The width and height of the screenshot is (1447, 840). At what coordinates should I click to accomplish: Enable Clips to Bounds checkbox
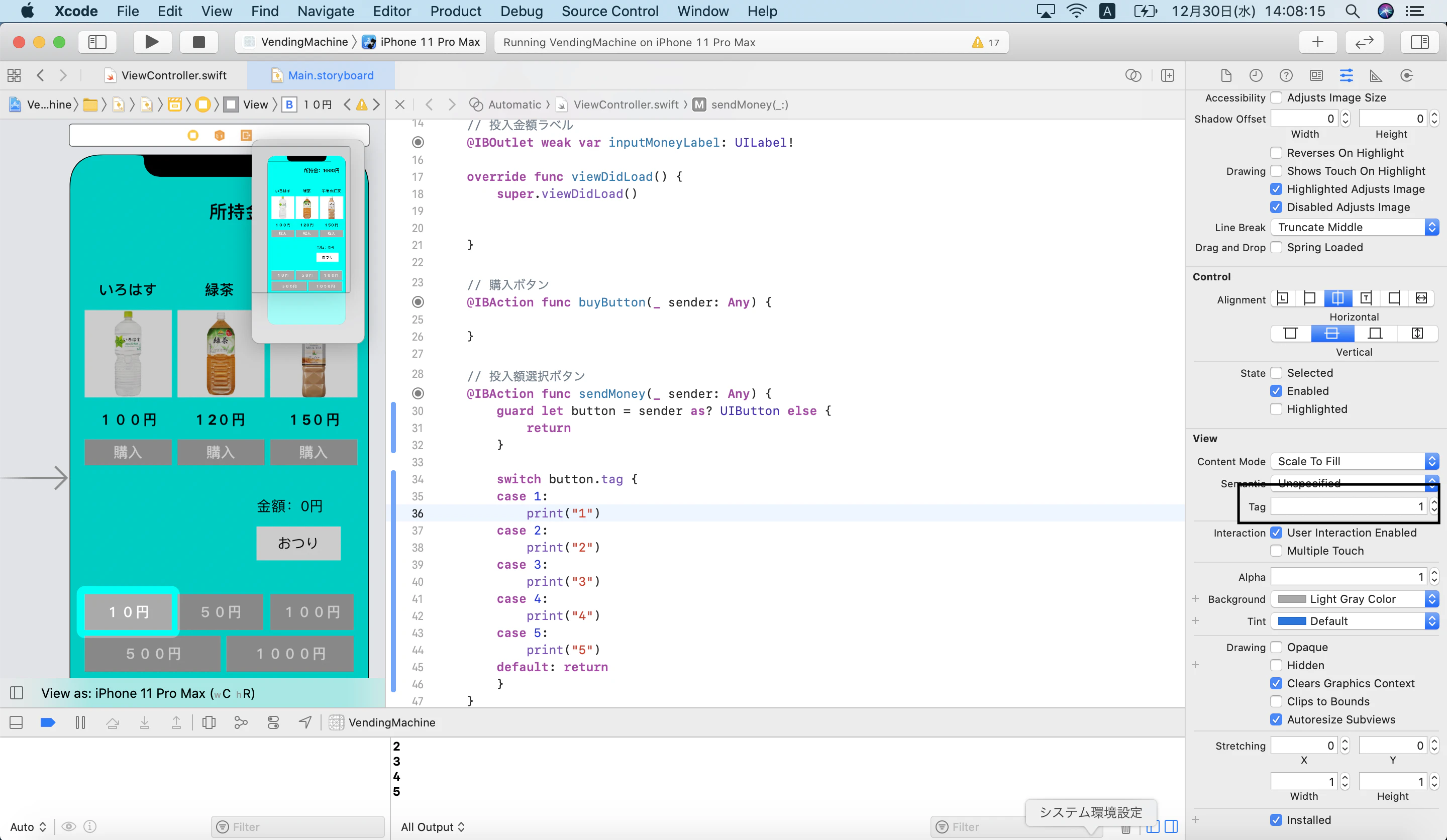click(1276, 701)
